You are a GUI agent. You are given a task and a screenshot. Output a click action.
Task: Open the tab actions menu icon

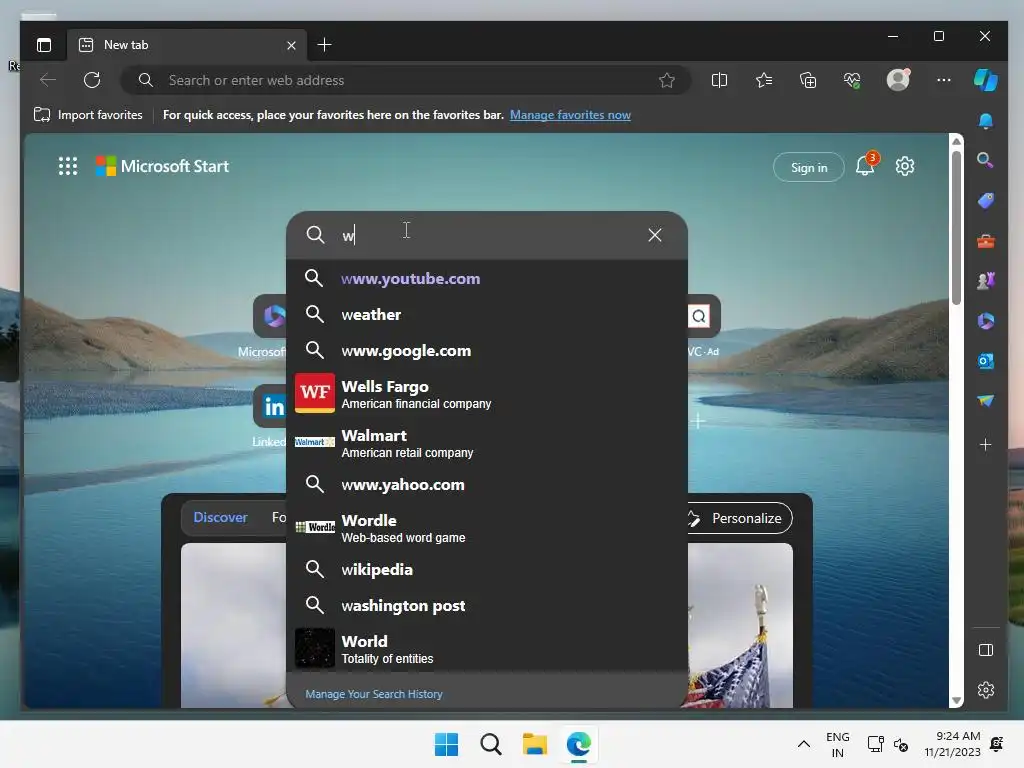44,45
